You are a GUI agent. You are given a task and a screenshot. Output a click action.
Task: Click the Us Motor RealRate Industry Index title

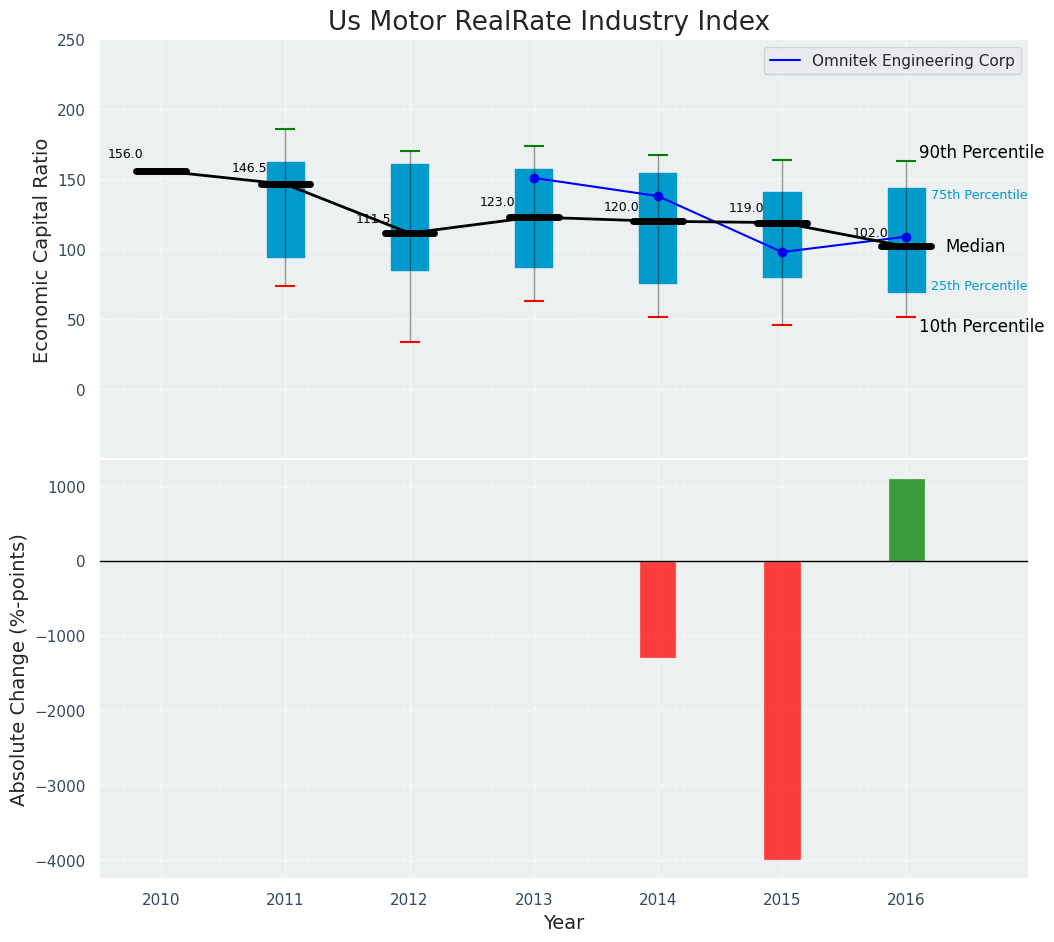point(548,22)
